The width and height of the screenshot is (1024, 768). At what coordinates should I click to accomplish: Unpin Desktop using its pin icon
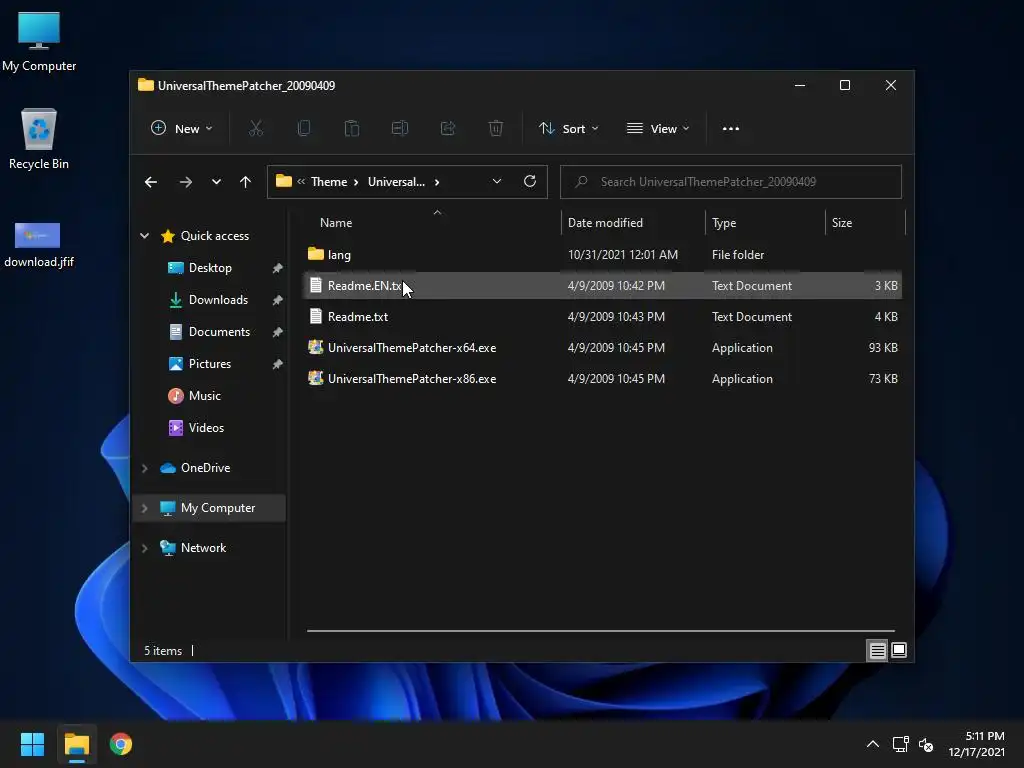pos(278,268)
